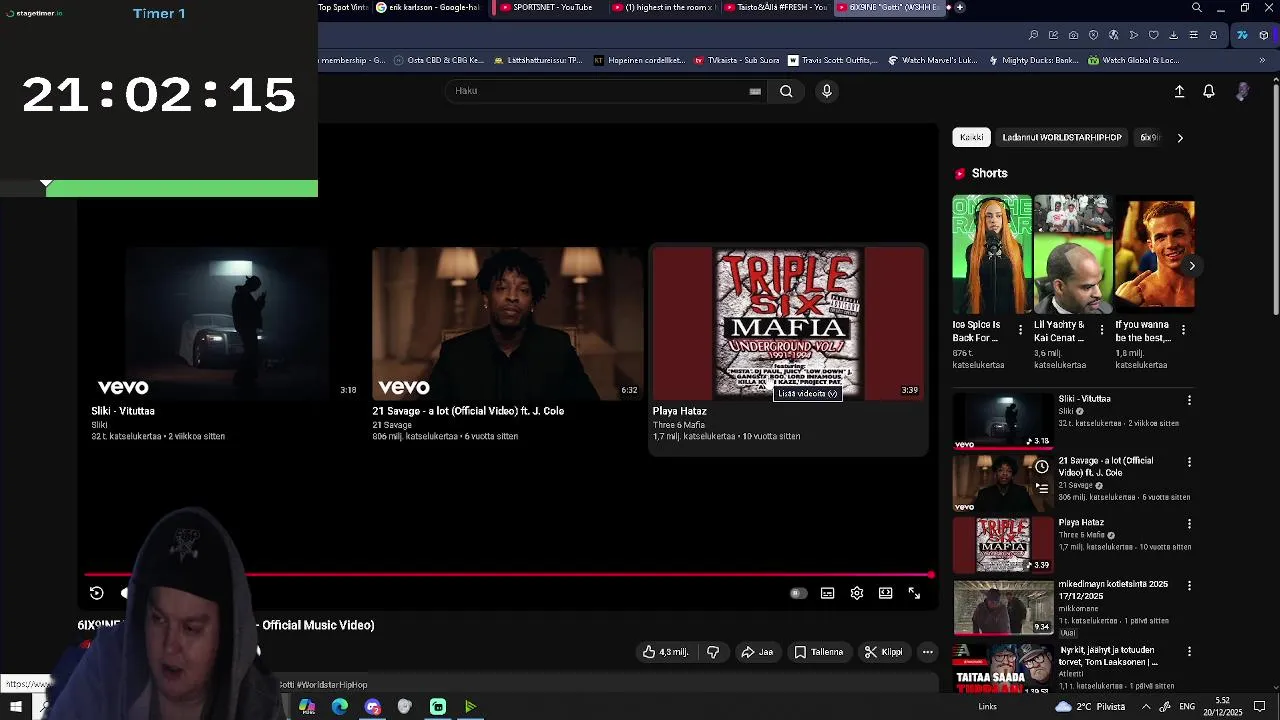The image size is (1280, 720).
Task: Open Discord from taskbar
Action: pyautogui.click(x=373, y=707)
